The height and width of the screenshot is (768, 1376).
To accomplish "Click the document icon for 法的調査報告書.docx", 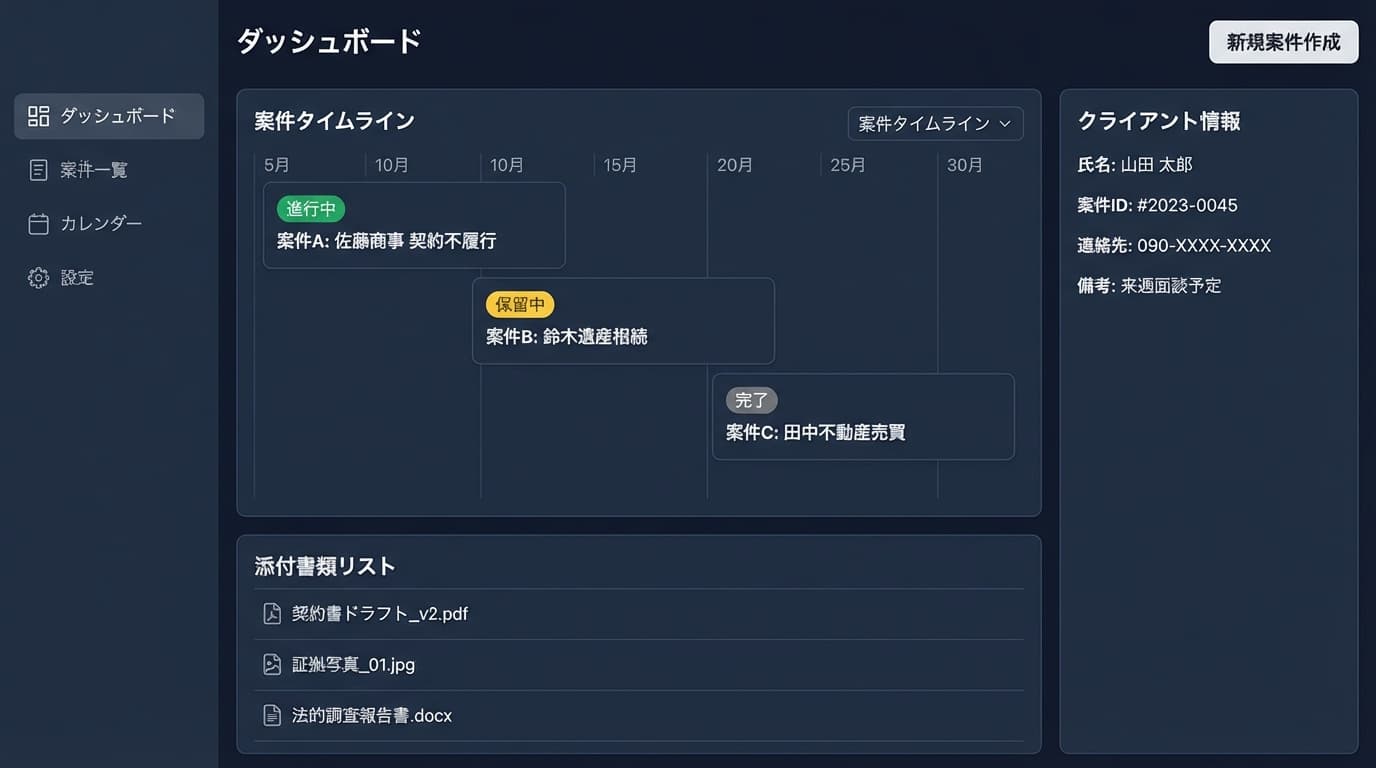I will point(271,714).
